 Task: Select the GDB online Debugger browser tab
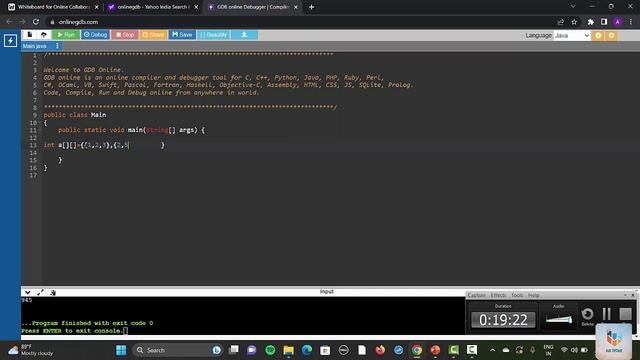tap(253, 7)
